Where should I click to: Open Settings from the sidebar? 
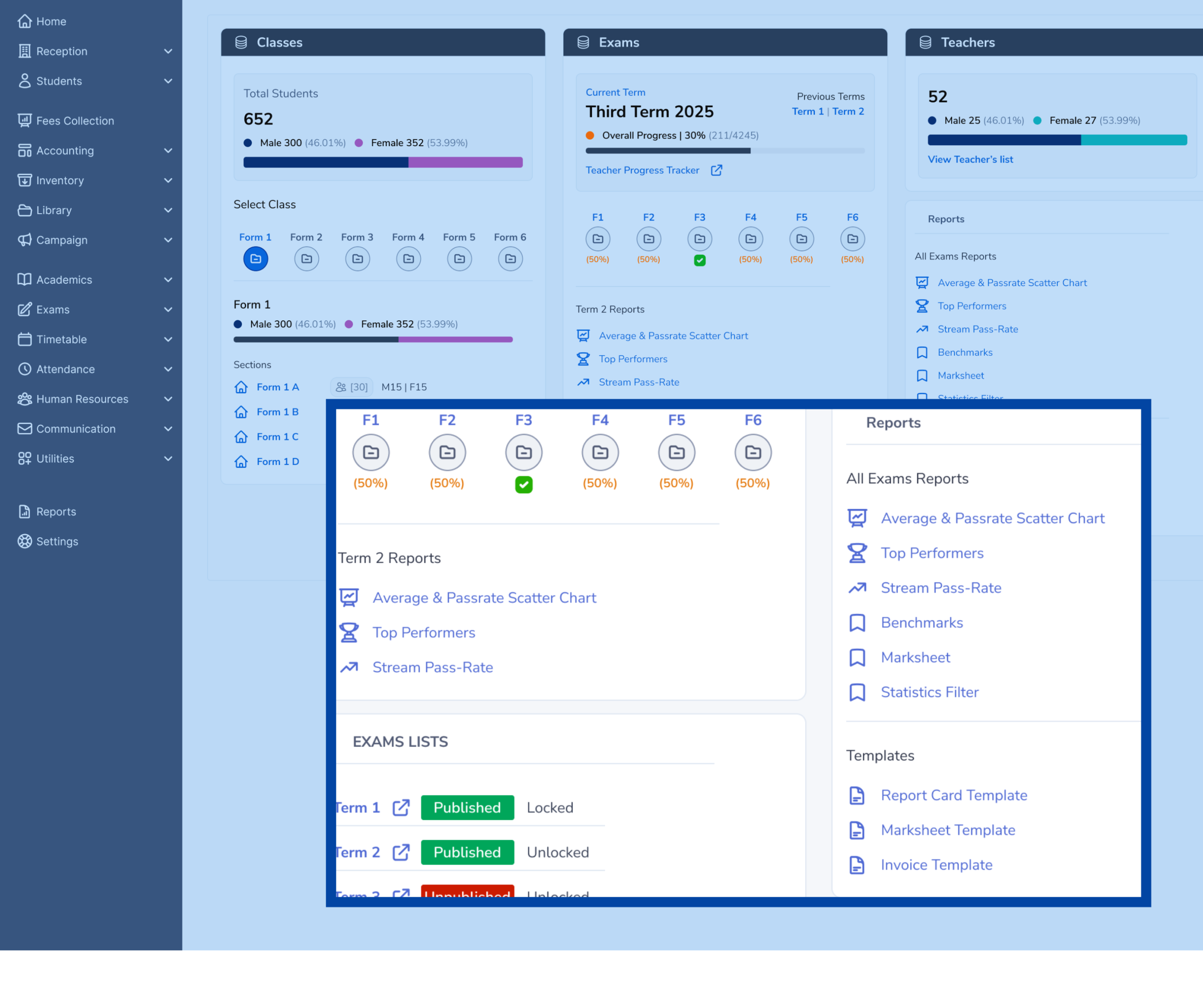(x=57, y=541)
